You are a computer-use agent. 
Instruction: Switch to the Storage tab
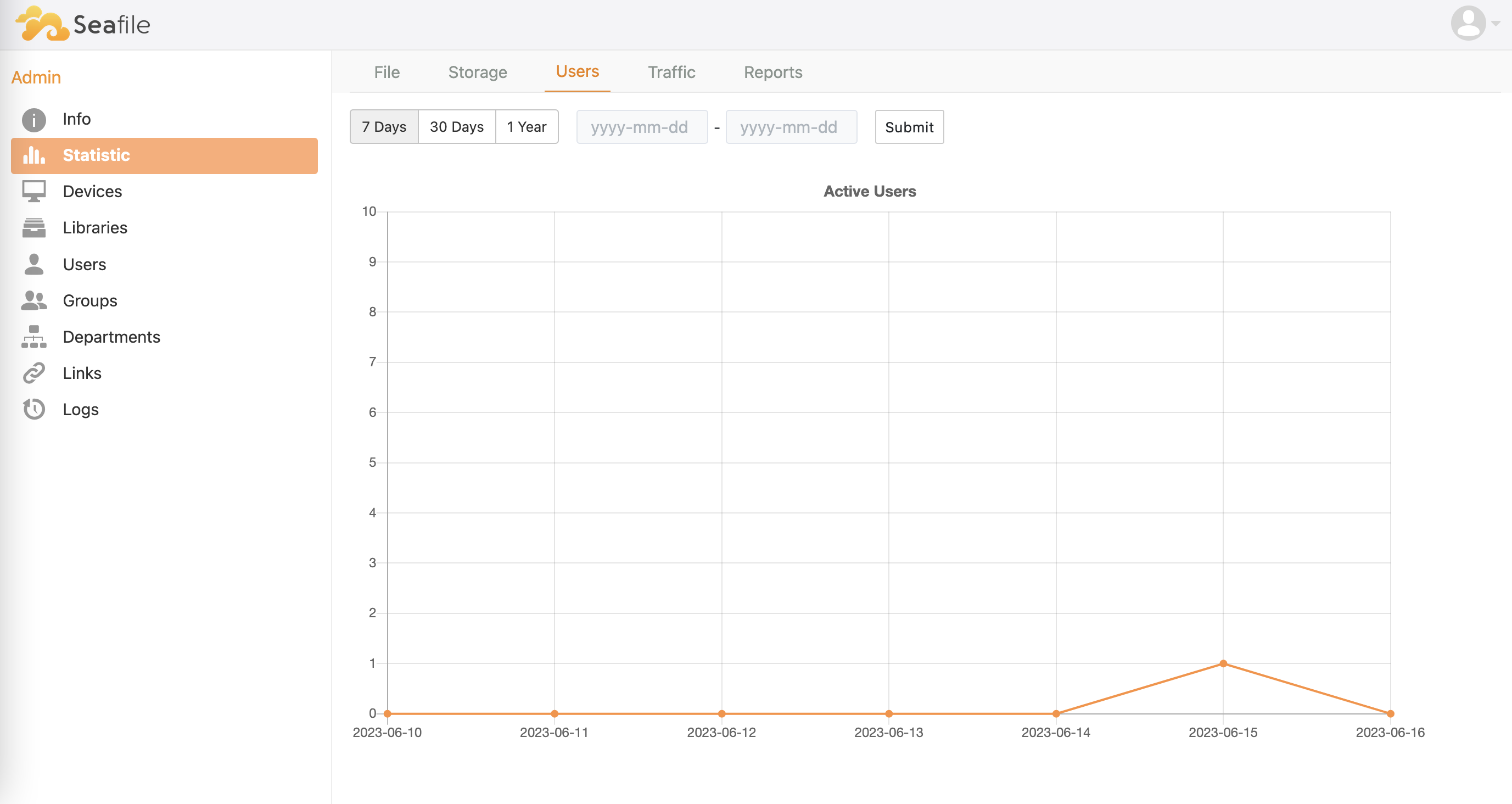478,72
